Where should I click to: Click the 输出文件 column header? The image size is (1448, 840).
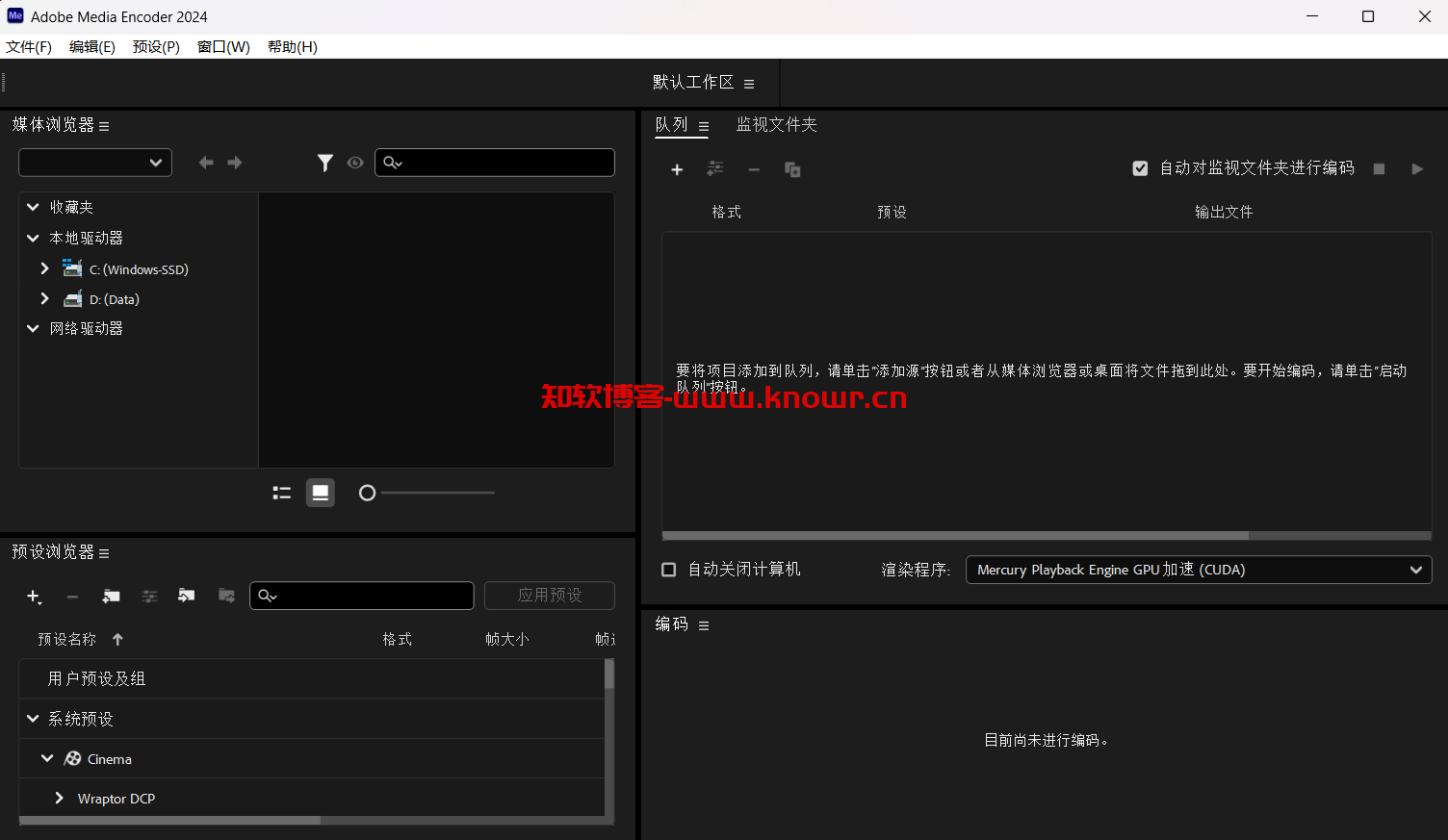tap(1224, 212)
